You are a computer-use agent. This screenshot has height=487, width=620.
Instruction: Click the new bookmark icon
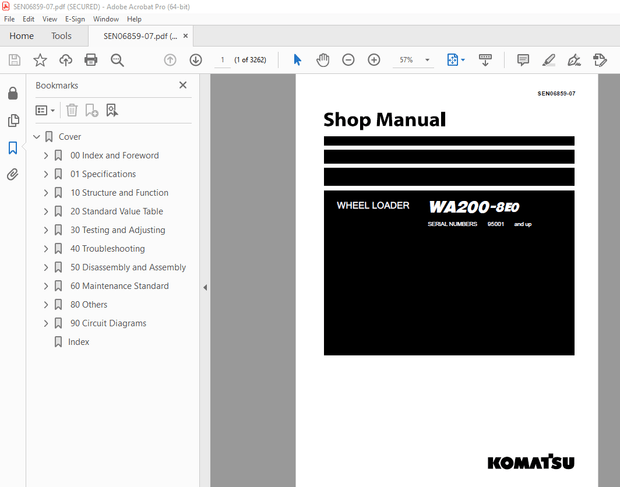pos(92,110)
